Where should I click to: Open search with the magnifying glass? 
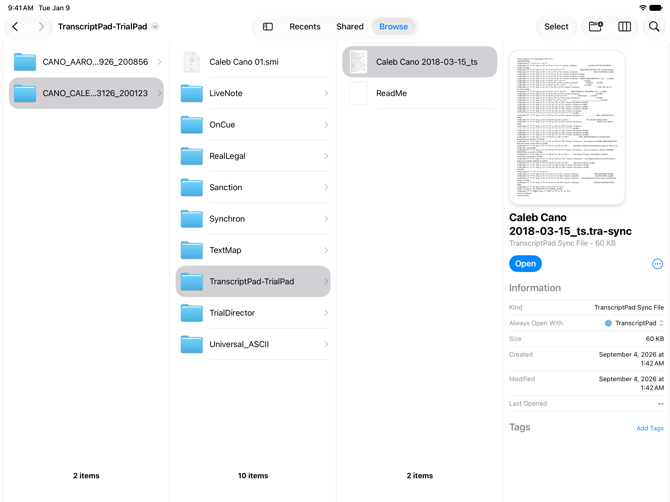654,26
